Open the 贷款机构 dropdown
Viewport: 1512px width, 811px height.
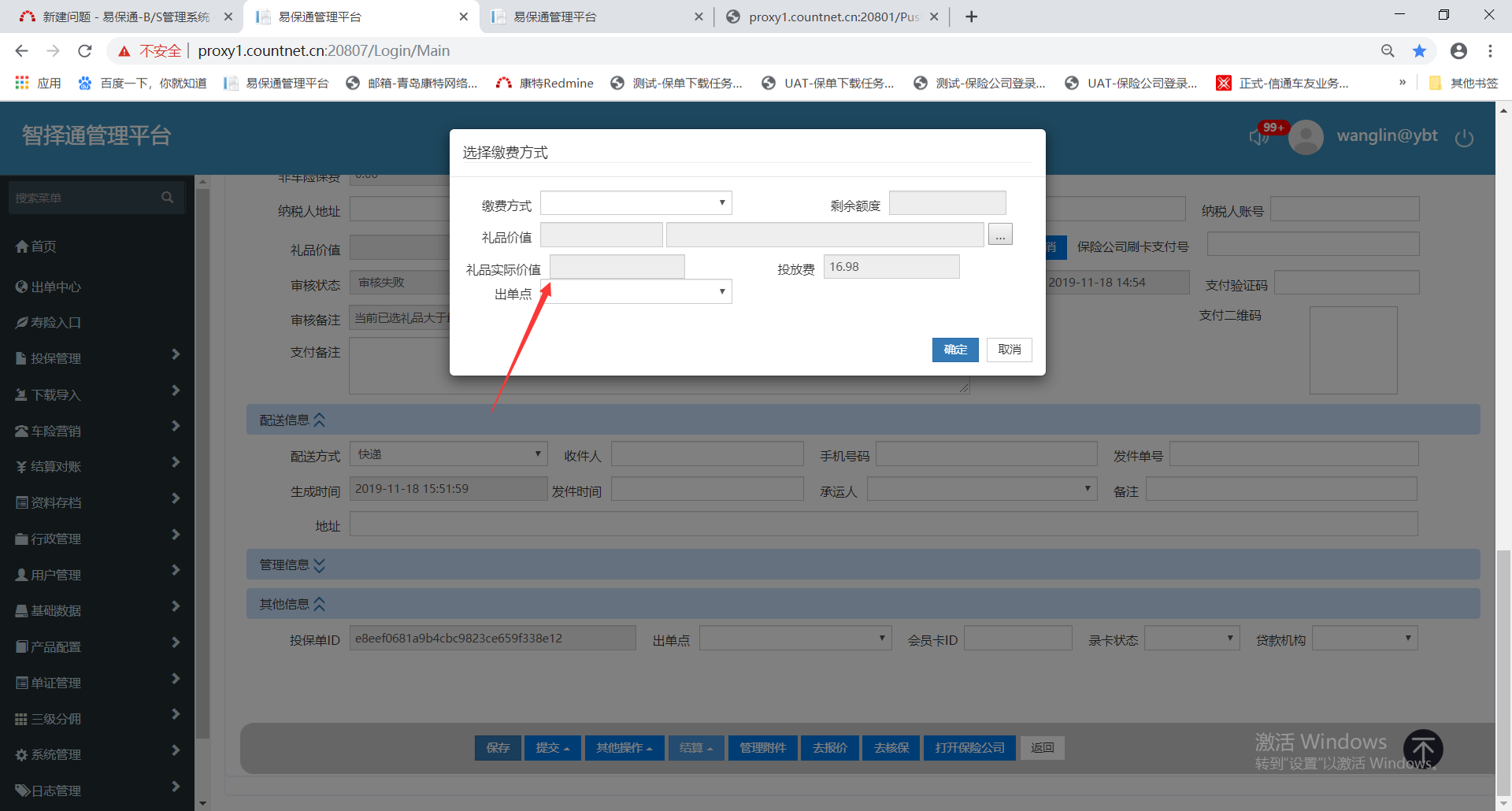pos(1366,638)
